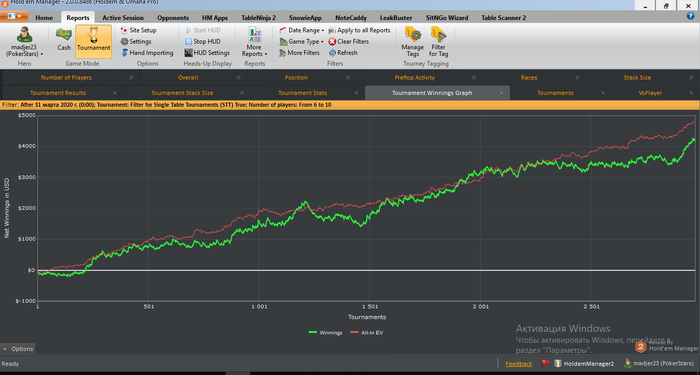700x375 pixels.
Task: Close the Tournament Winnings Graph tab
Action: [501, 93]
